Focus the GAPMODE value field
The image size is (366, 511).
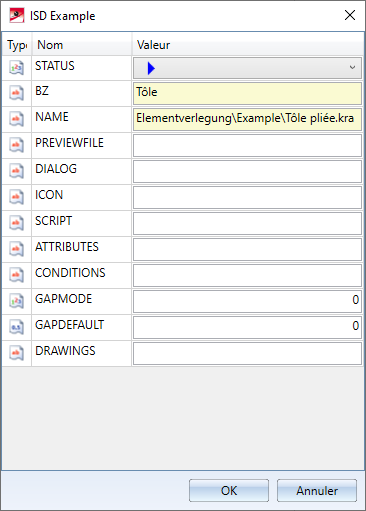(x=247, y=301)
